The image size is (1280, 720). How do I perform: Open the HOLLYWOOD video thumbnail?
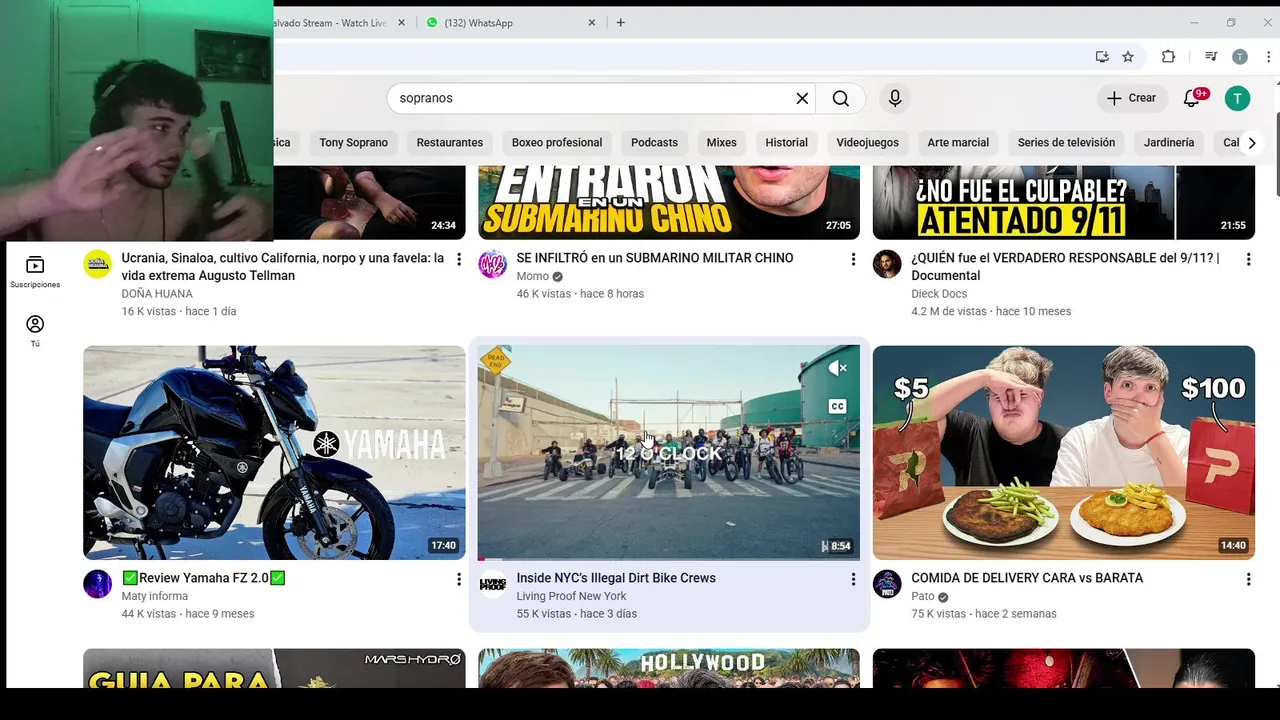(668, 668)
